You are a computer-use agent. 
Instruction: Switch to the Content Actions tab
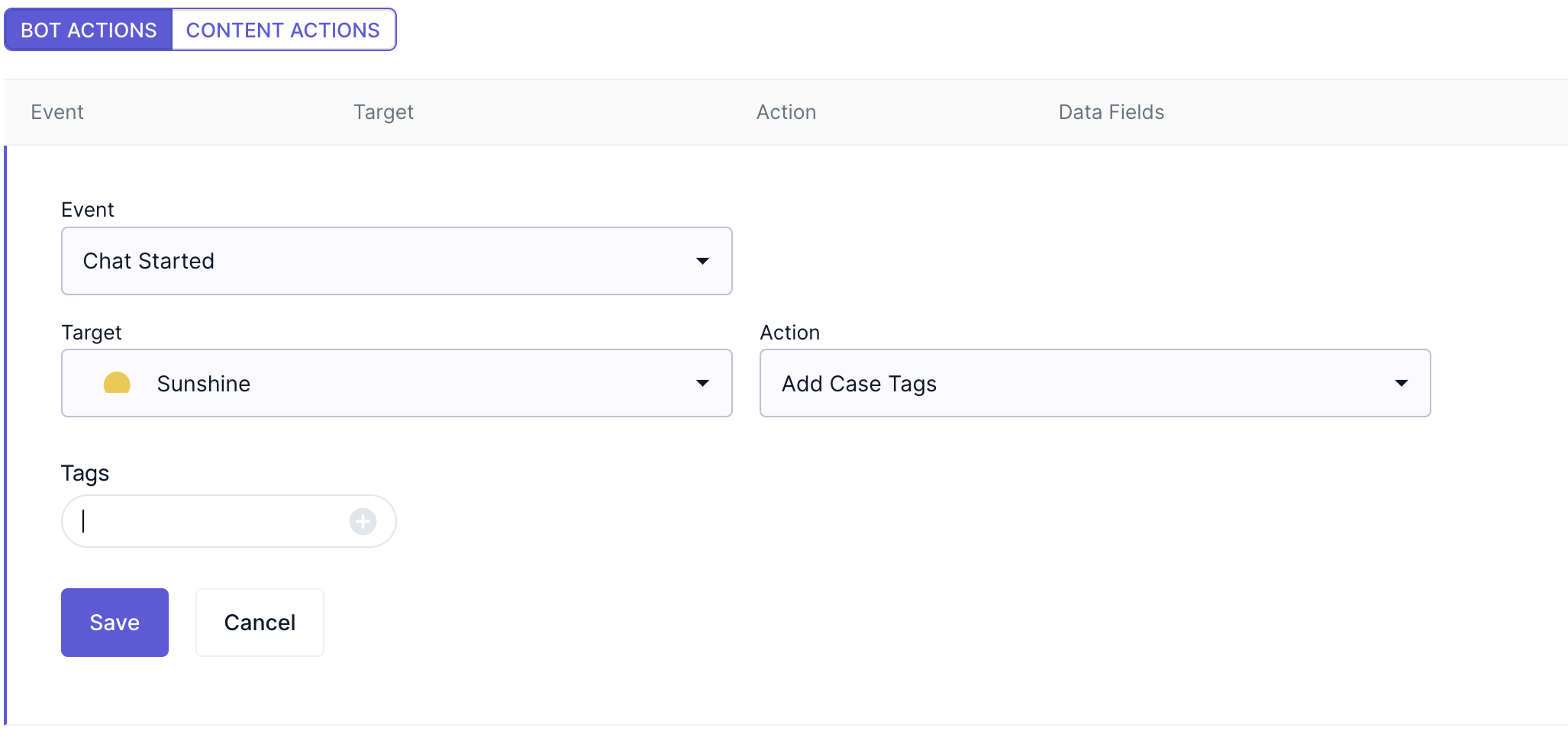(283, 30)
